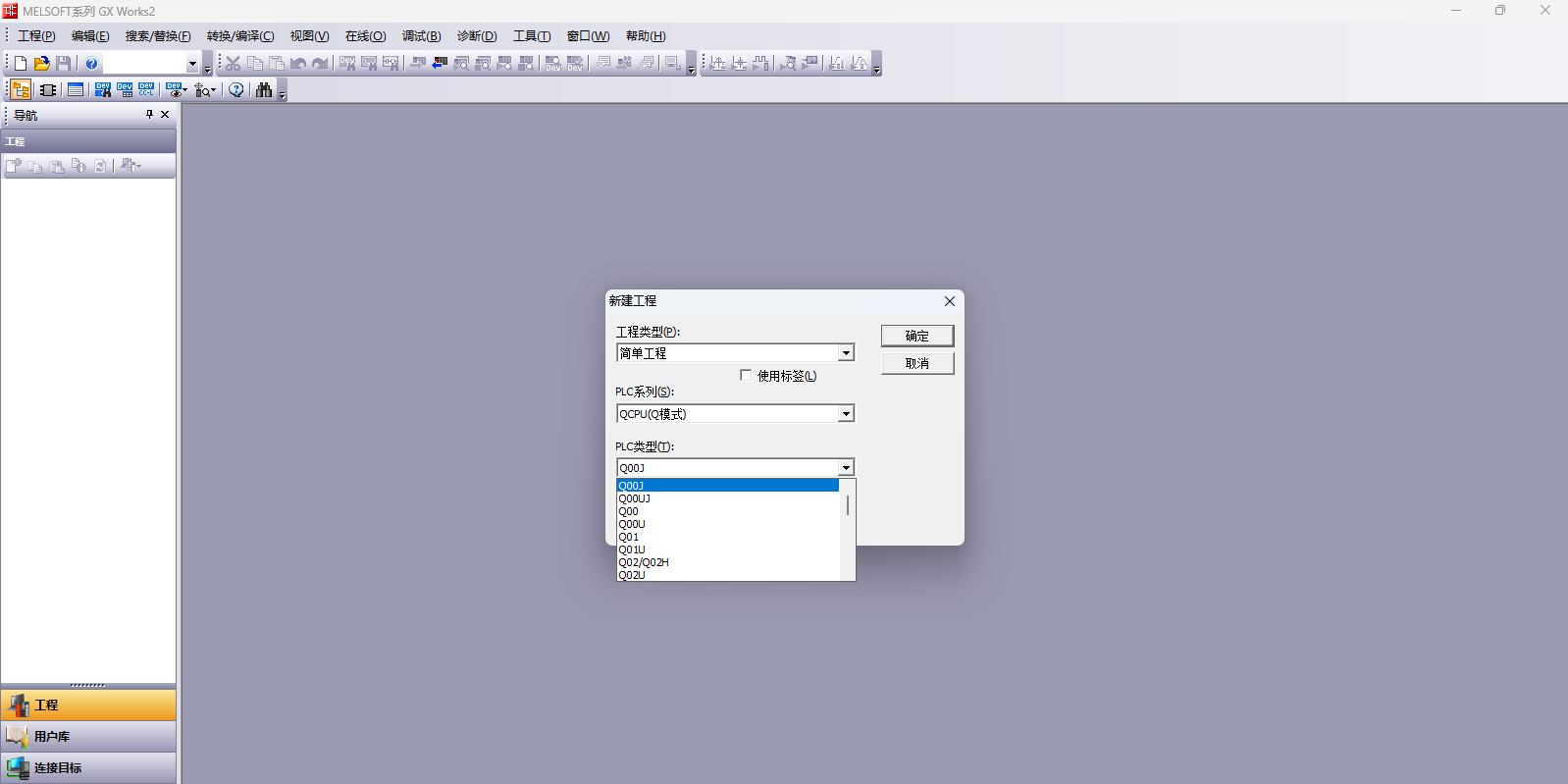
Task: Open the 在线(O) menu
Action: click(365, 36)
